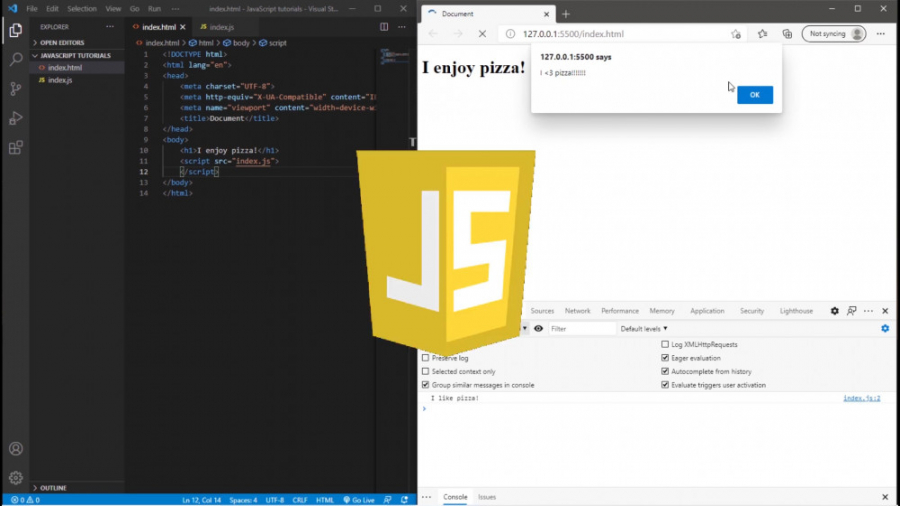Open a new browser tab
This screenshot has height=506, width=900.
tap(566, 14)
